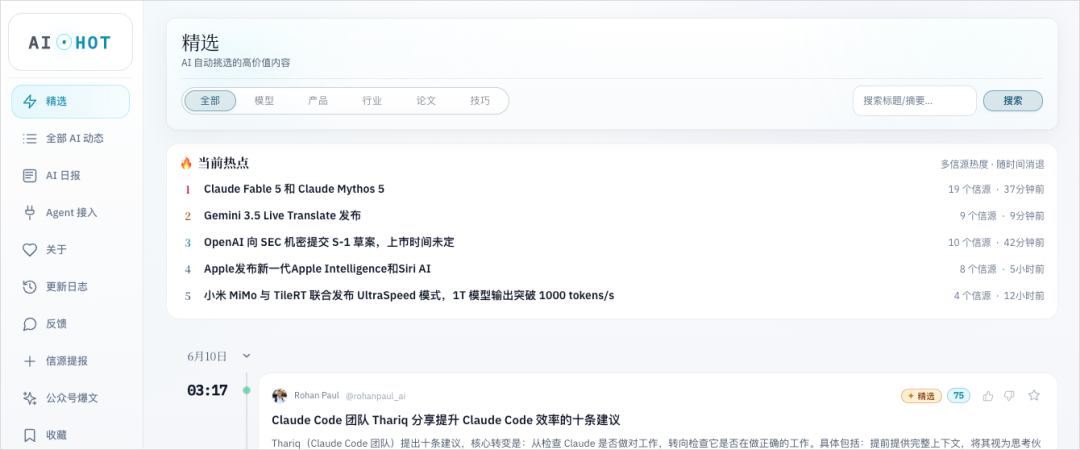This screenshot has height=450, width=1080.
Task: Click the @rohanpaul_ai handle
Action: (x=375, y=396)
